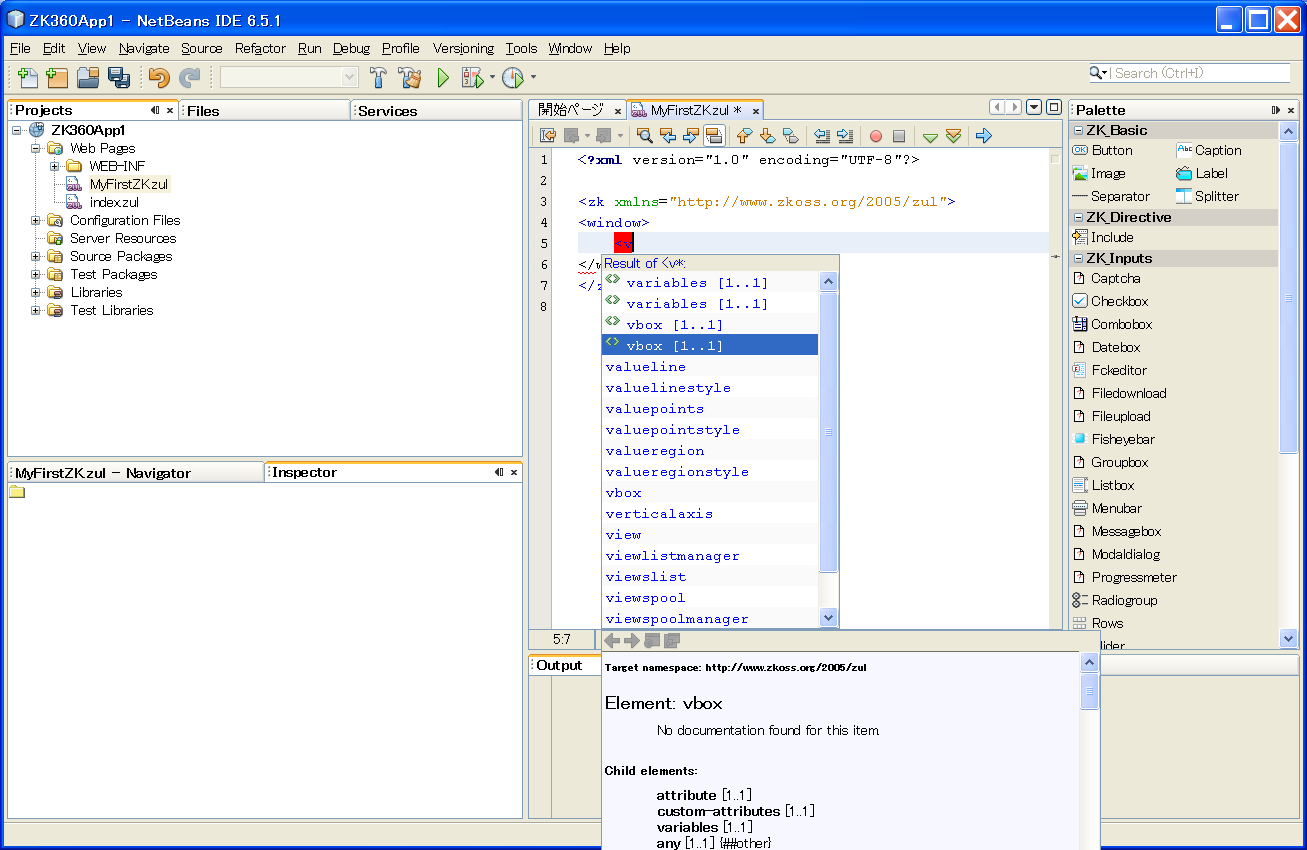
Task: Collapse the ZK_Inputs palette category
Action: (1079, 258)
